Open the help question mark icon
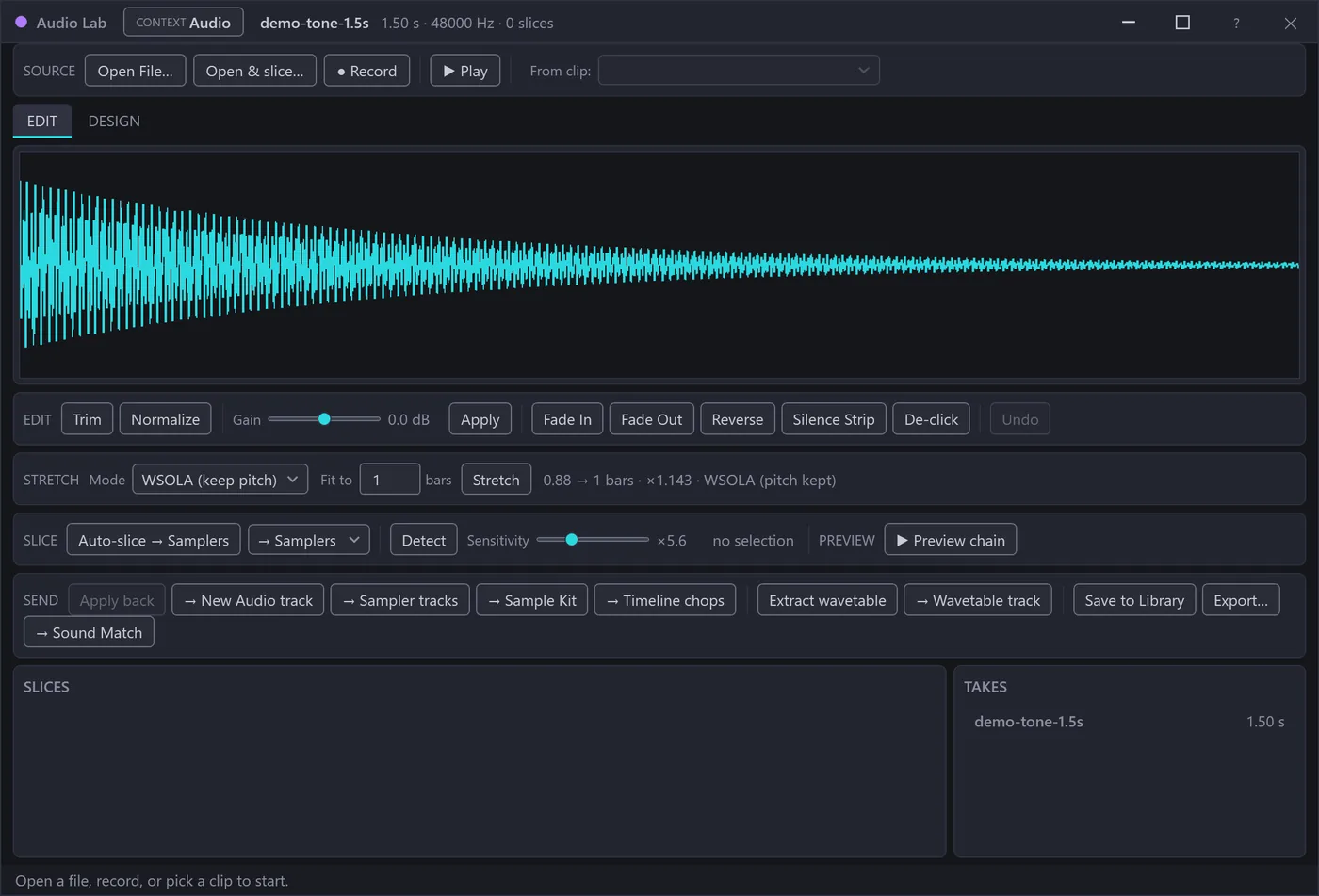This screenshot has width=1319, height=896. coord(1236,23)
